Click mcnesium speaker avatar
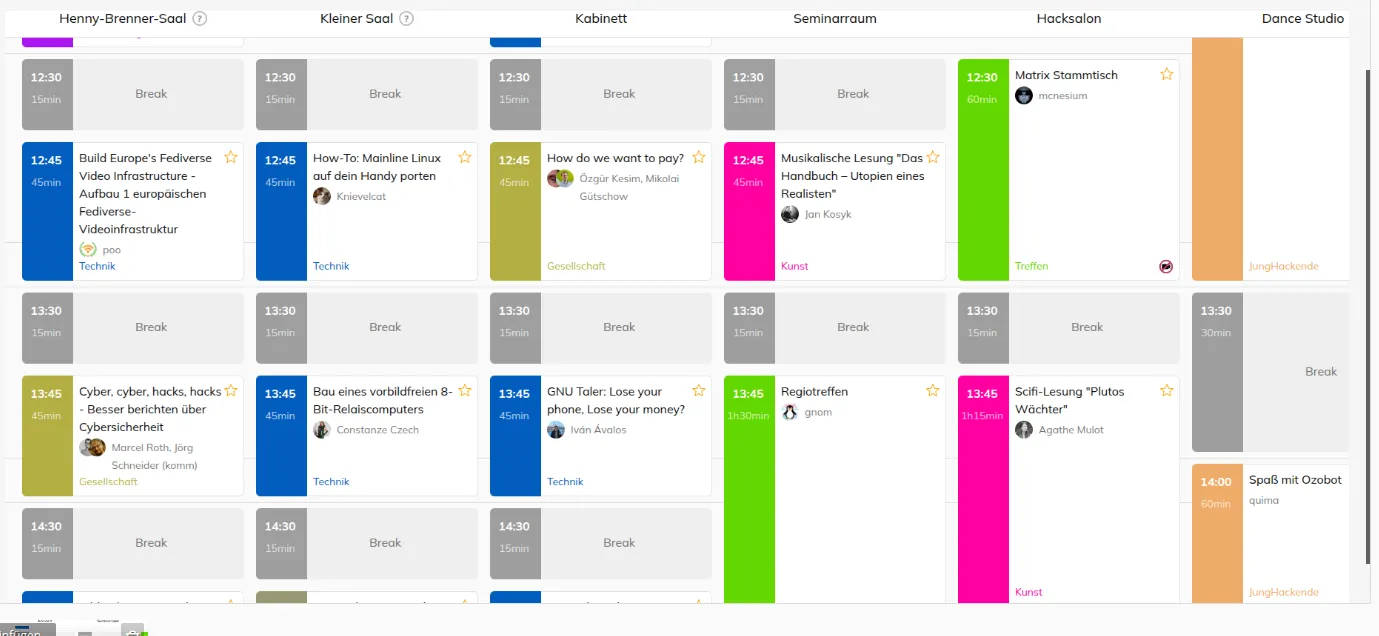This screenshot has width=1379, height=636. click(x=1024, y=95)
